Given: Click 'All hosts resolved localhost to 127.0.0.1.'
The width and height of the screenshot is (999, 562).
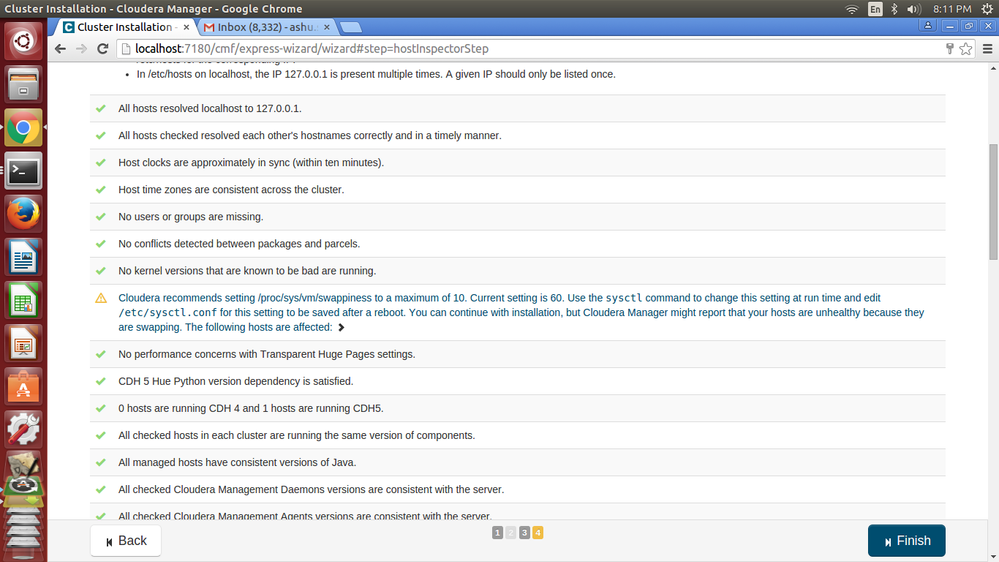Looking at the screenshot, I should coord(210,108).
